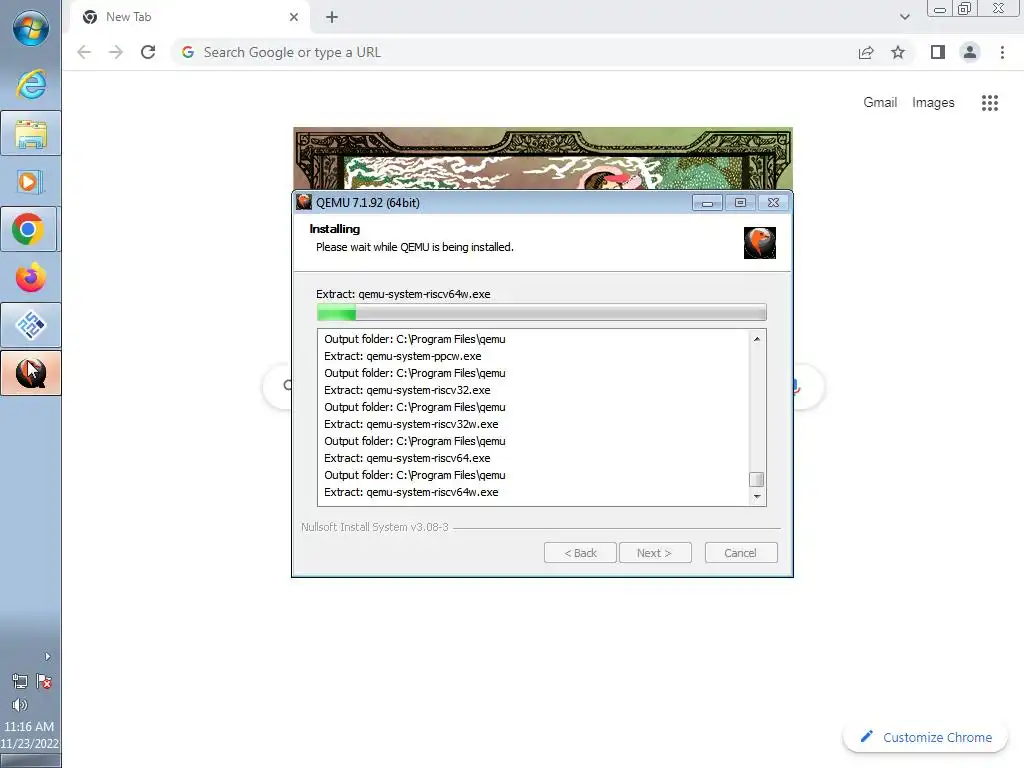Open the Google Doodle image

pyautogui.click(x=543, y=158)
